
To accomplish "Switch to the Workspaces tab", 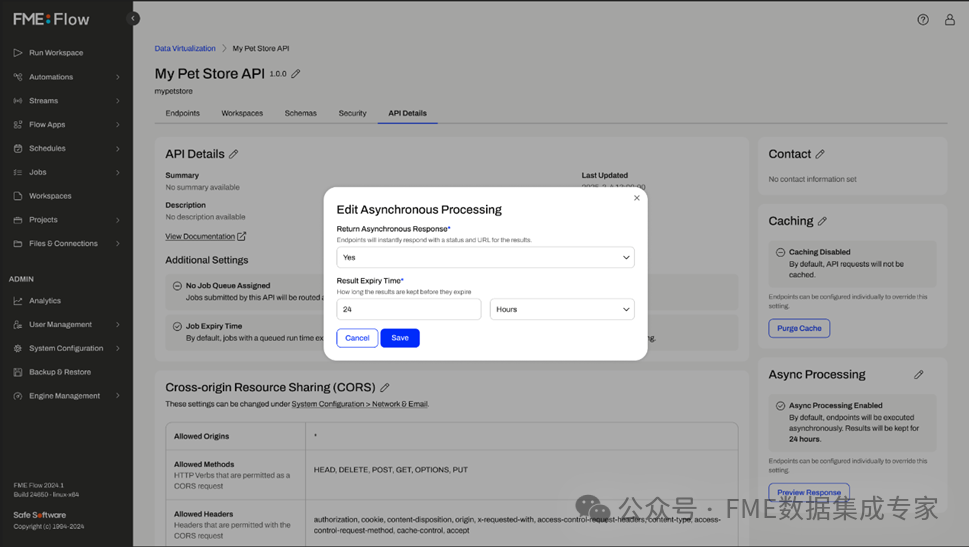I will coord(242,113).
